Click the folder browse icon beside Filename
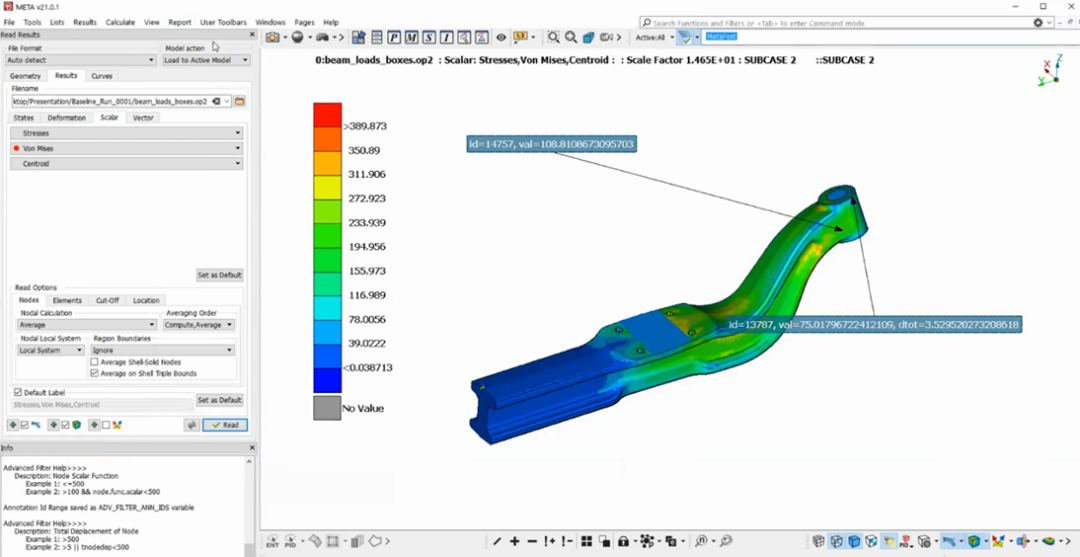Image resolution: width=1080 pixels, height=557 pixels. coord(240,101)
